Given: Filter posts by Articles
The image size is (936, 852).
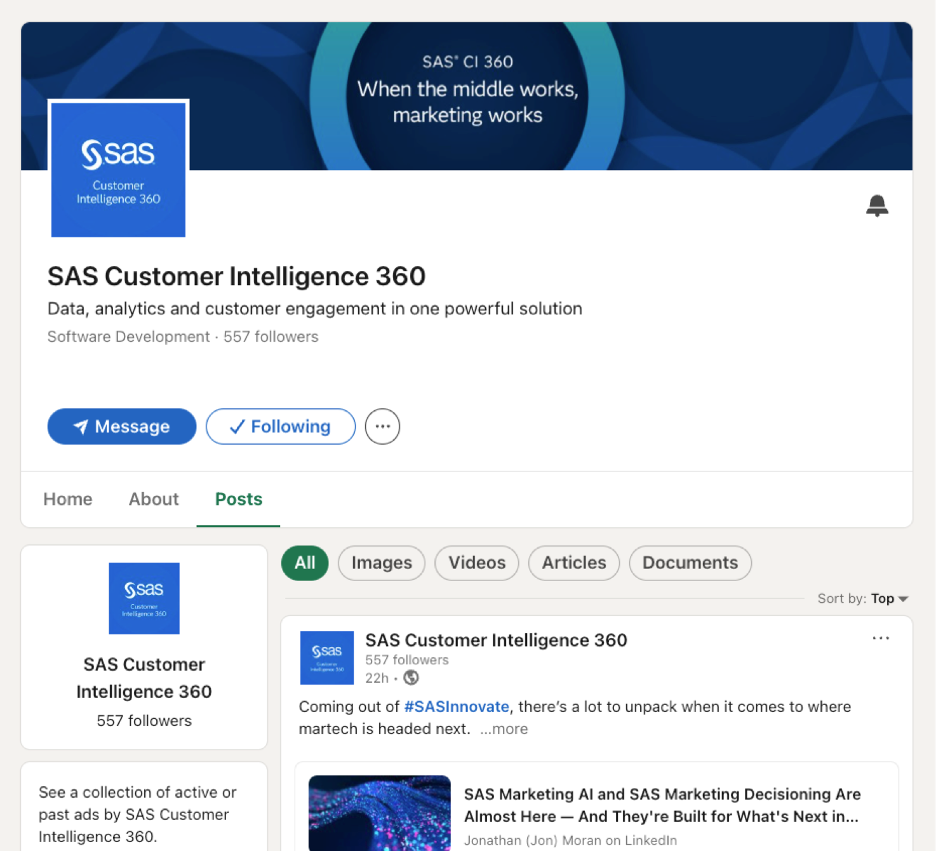Looking at the screenshot, I should click(574, 562).
